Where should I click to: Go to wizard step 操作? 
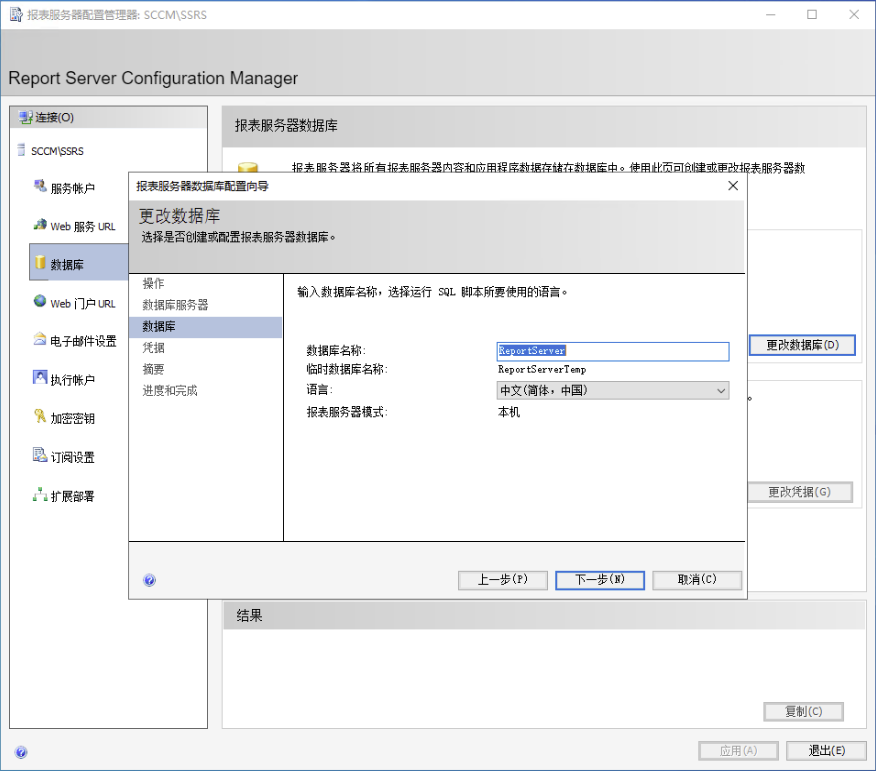[x=153, y=283]
